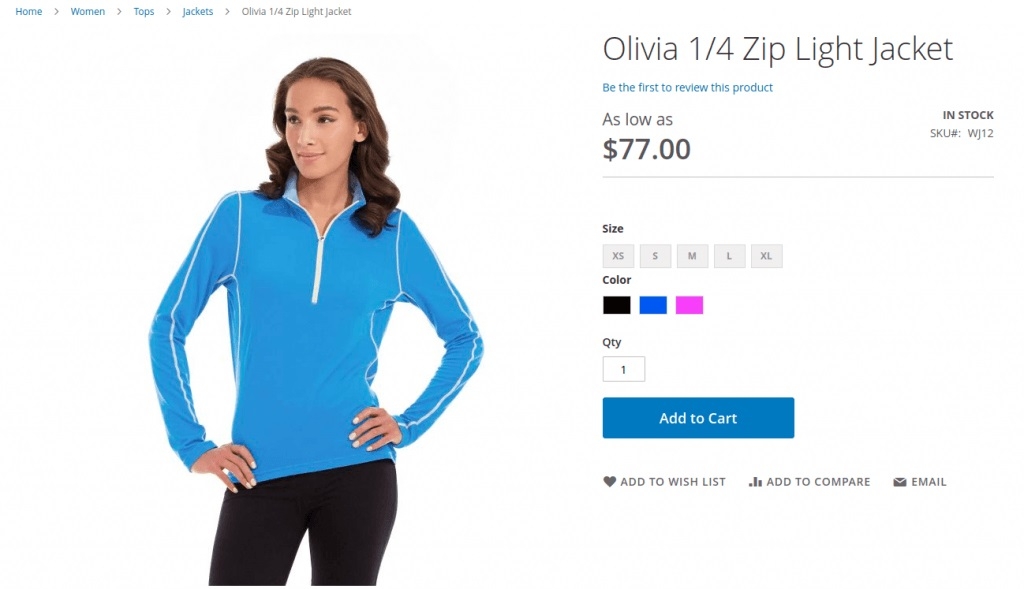Go to Women breadcrumb category
The image size is (1024, 589).
point(88,11)
